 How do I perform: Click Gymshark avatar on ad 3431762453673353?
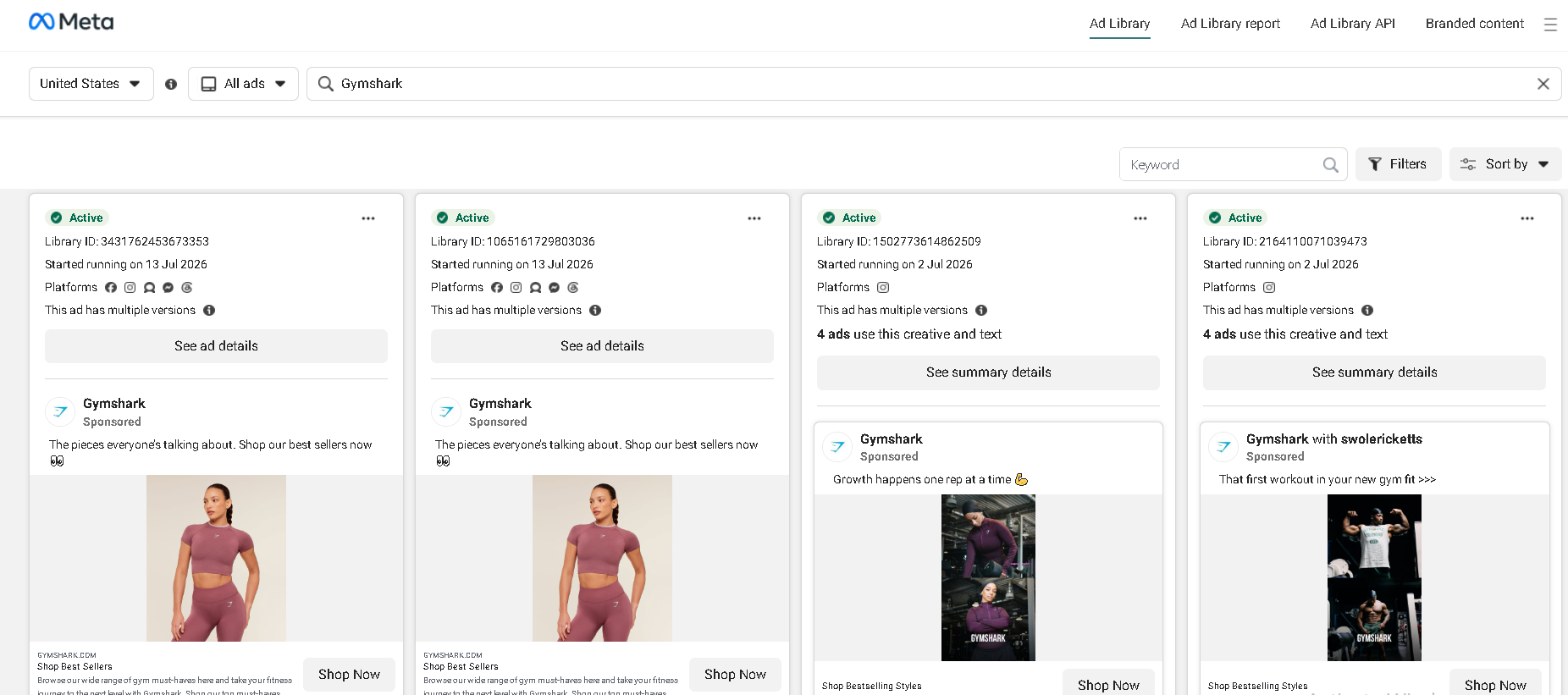(x=60, y=412)
